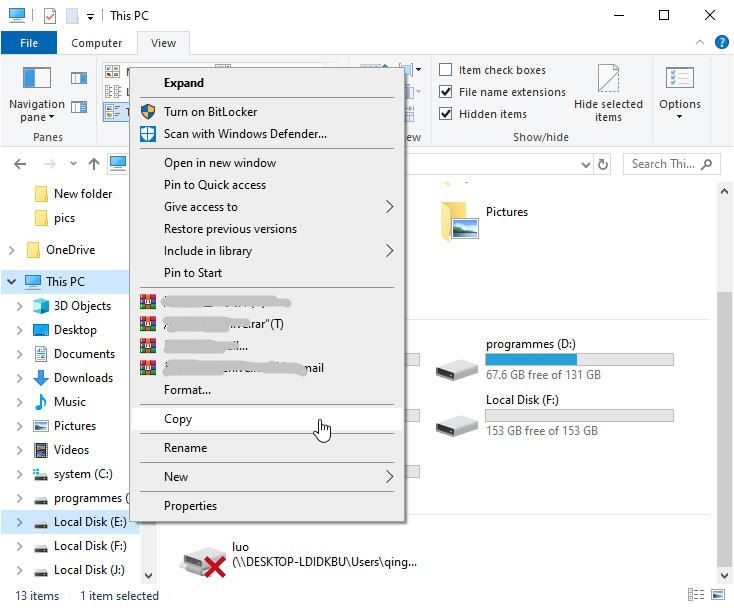
Task: Open the address bar history dropdown
Action: tap(585, 165)
